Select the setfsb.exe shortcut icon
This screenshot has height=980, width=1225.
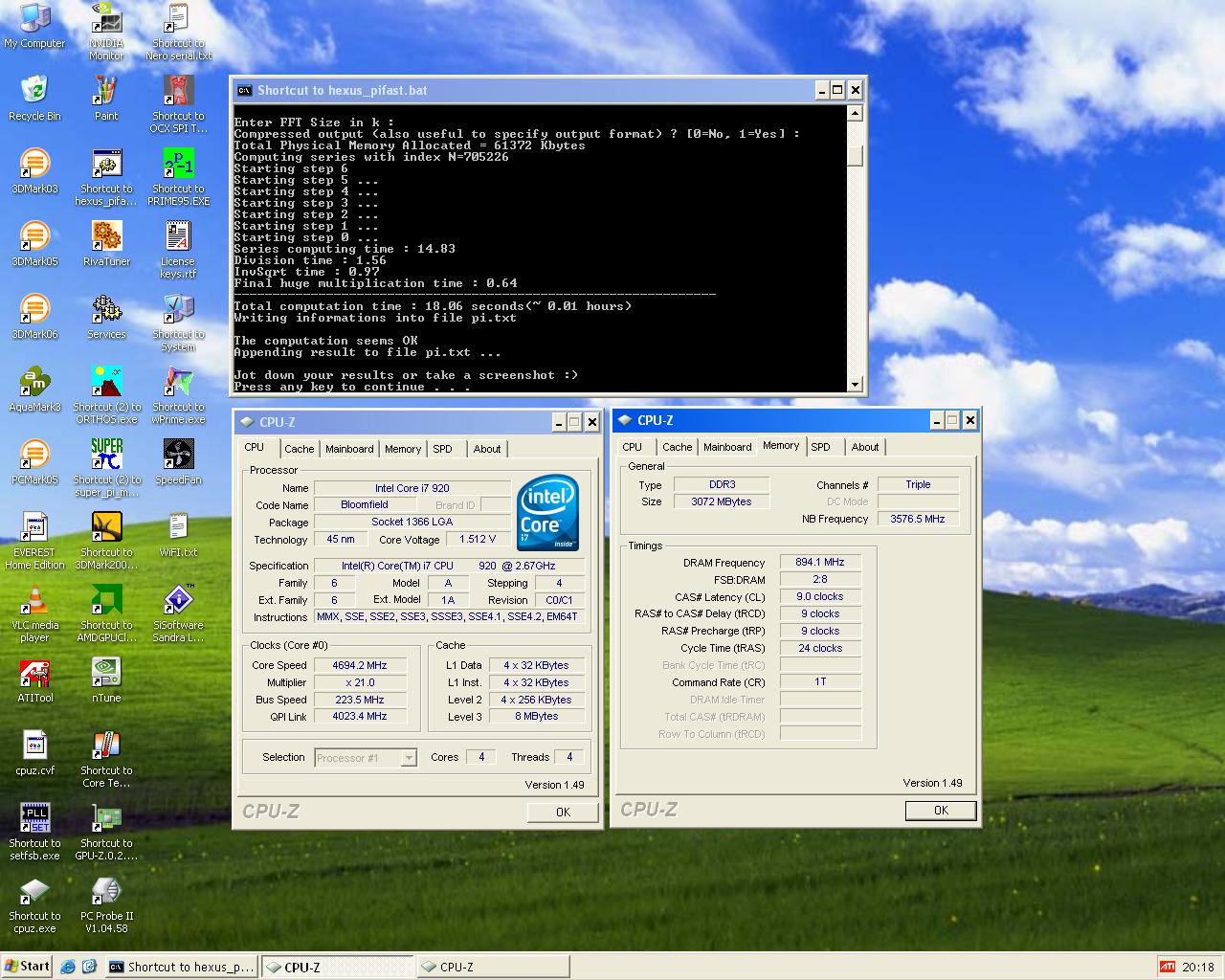click(x=34, y=832)
